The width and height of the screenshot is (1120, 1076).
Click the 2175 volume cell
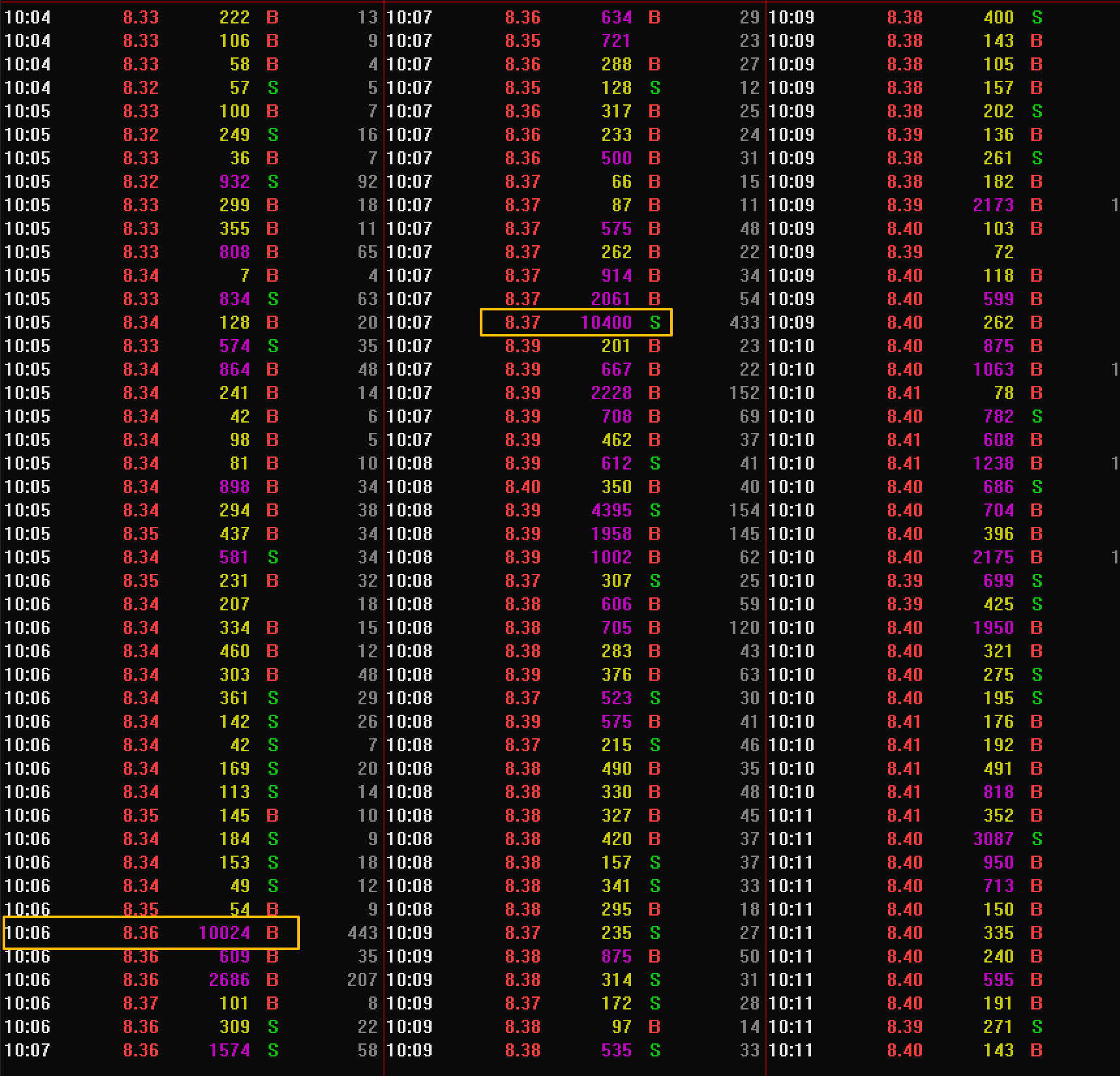(x=994, y=557)
